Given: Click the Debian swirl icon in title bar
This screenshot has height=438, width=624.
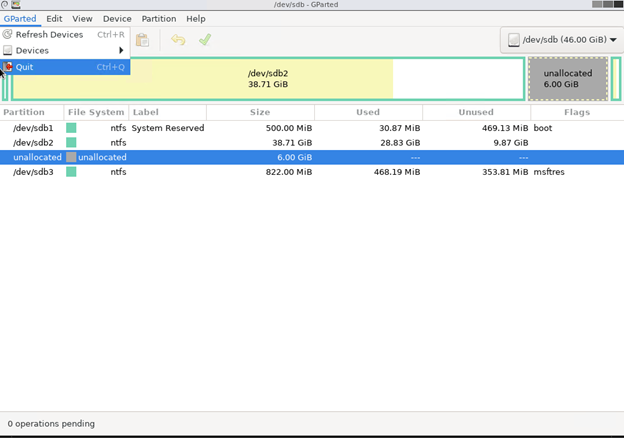Looking at the screenshot, I should pos(4,4).
